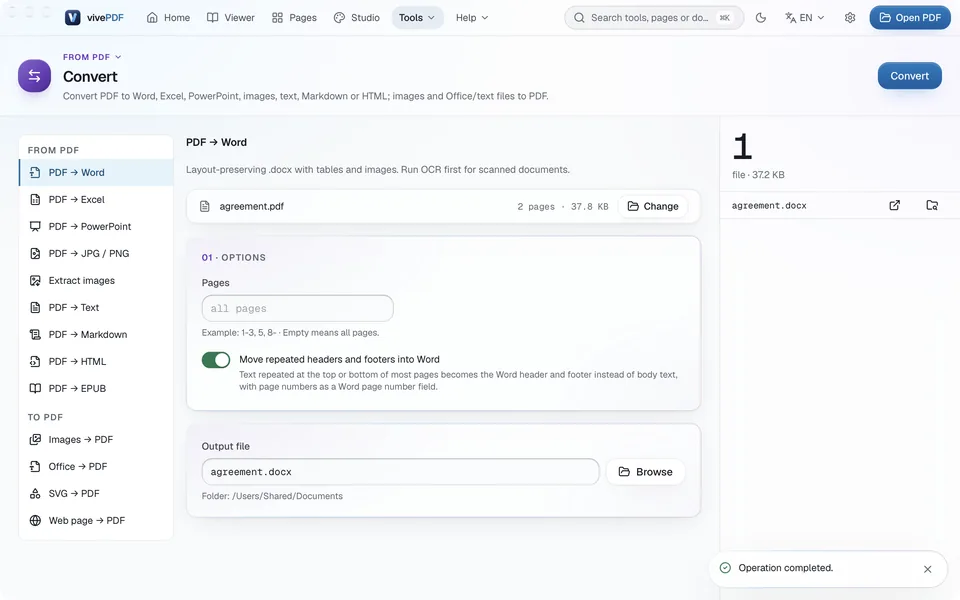Choose PDF → PowerPoint tool
Viewport: 960px width, 600px height.
[96, 227]
